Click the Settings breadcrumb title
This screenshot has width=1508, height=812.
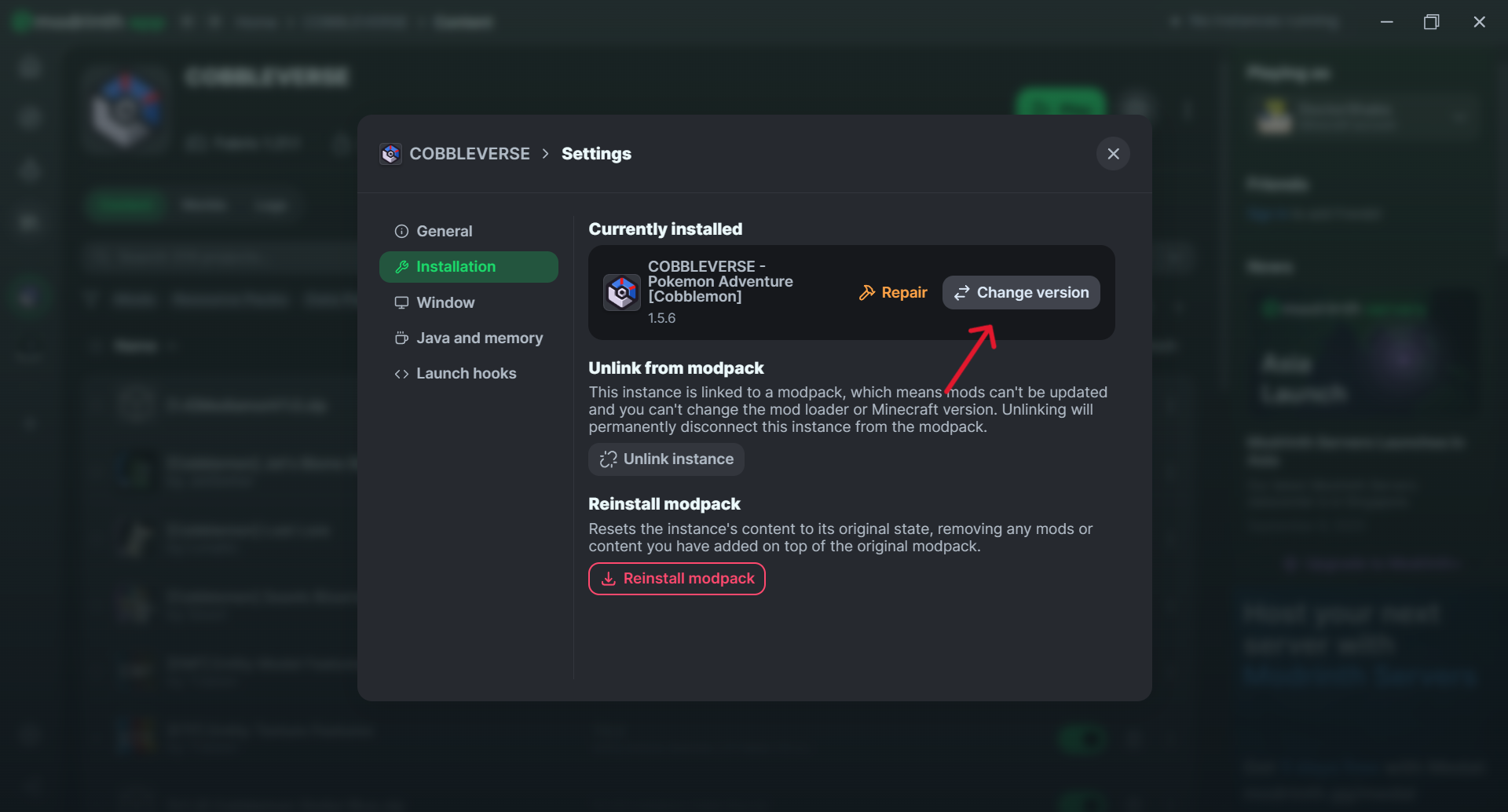(596, 154)
